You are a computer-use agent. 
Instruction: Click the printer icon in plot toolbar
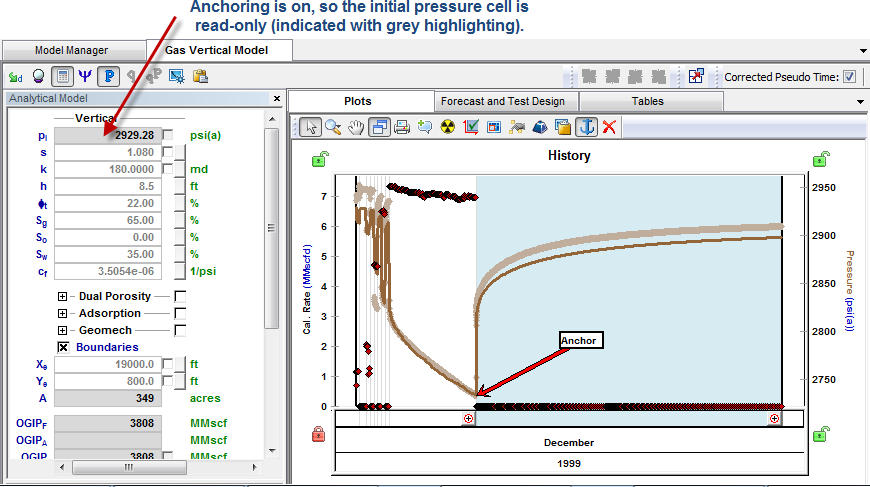(401, 126)
